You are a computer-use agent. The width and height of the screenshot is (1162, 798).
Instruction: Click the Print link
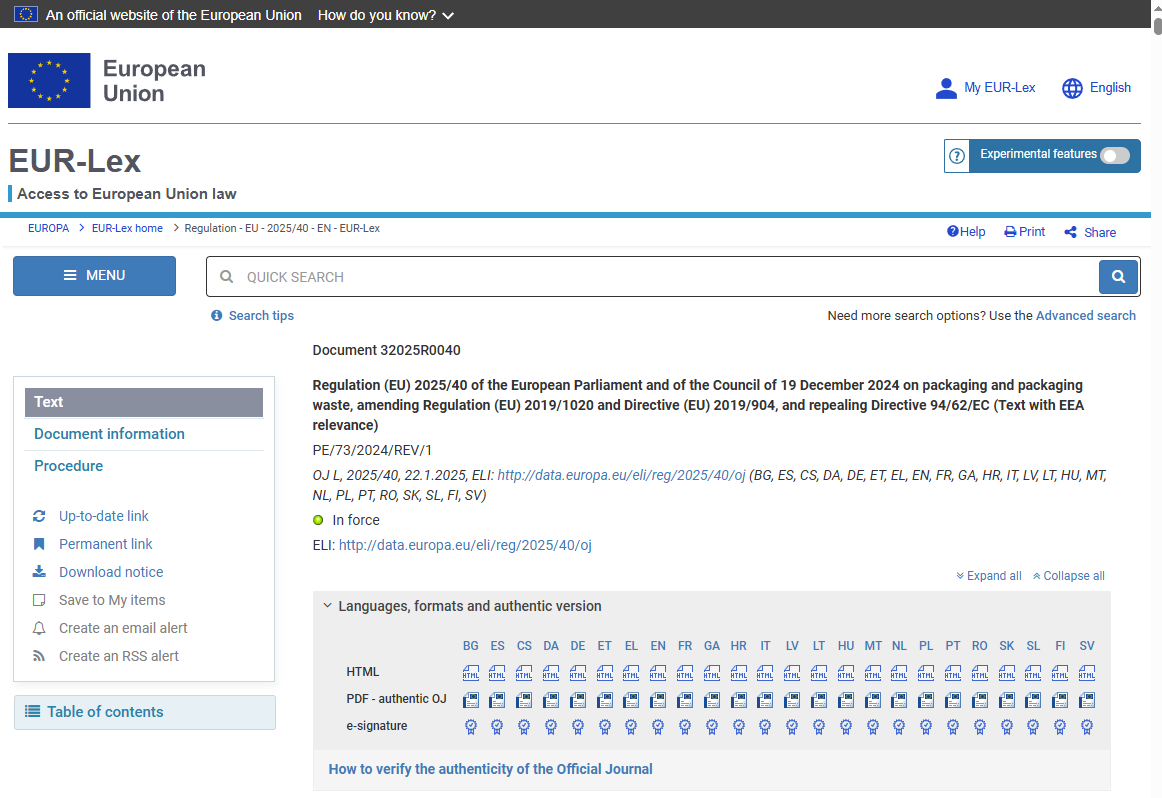pos(1024,232)
